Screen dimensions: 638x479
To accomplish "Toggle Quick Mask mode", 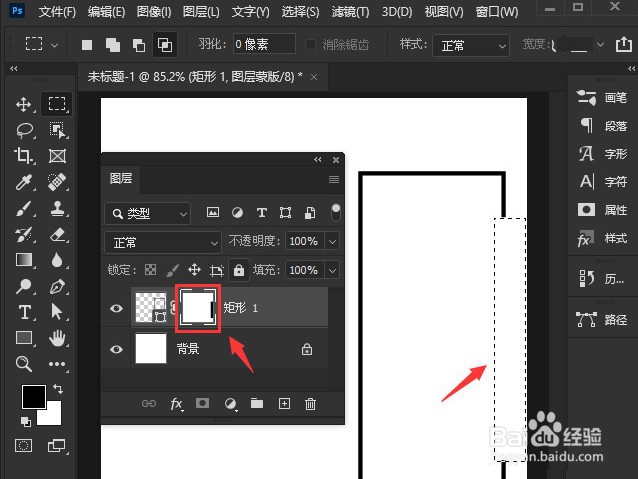I will [23, 446].
